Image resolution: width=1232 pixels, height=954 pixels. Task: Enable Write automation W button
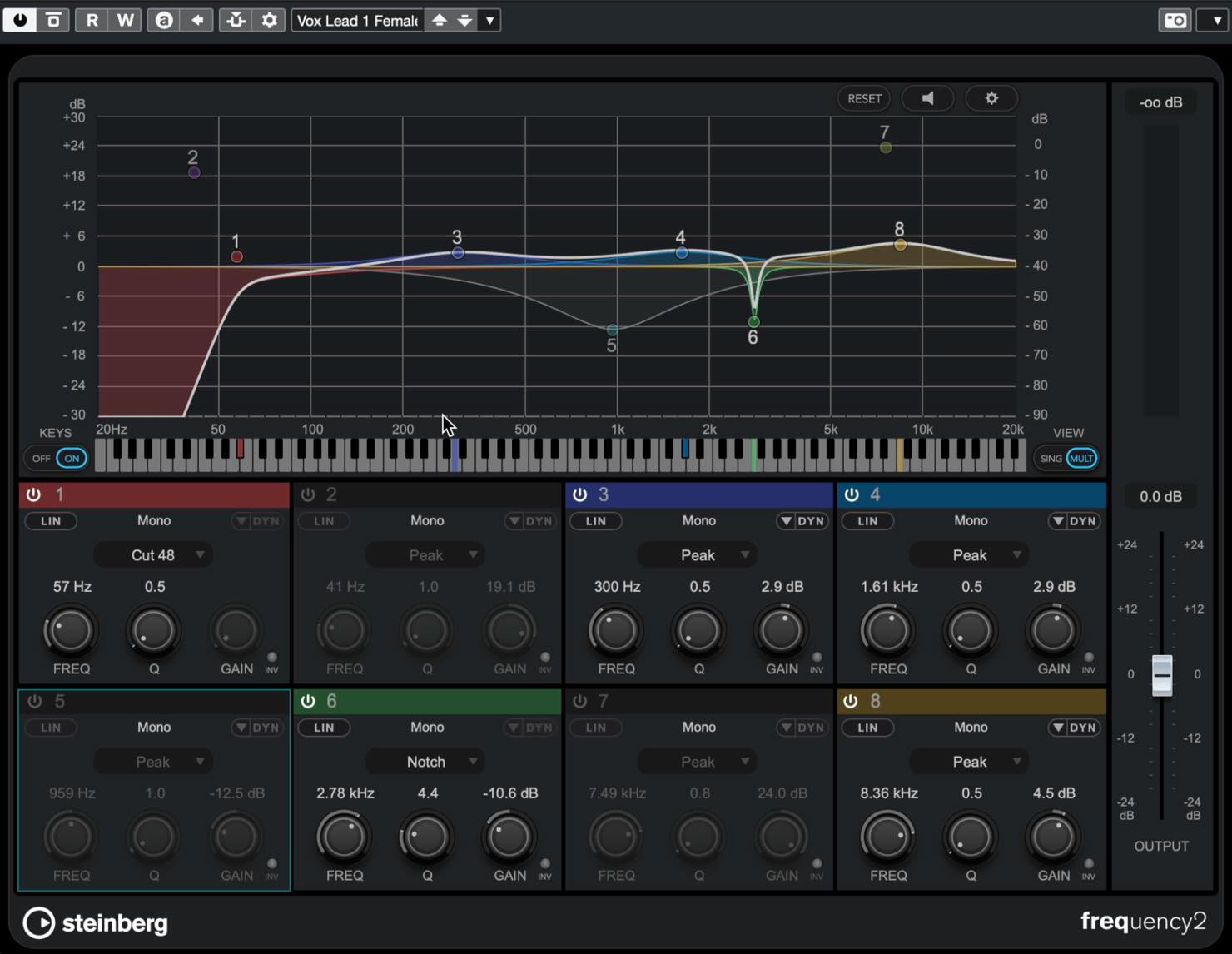click(125, 20)
